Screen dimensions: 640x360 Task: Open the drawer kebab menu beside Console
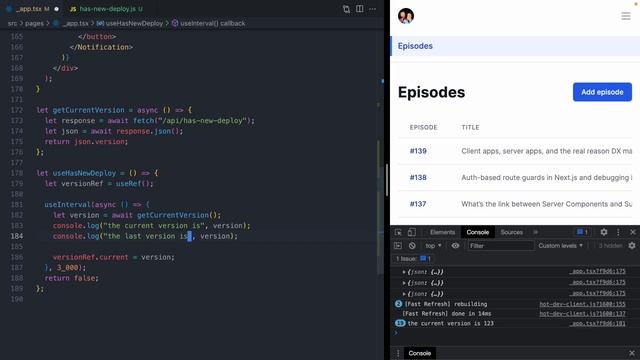tap(398, 353)
